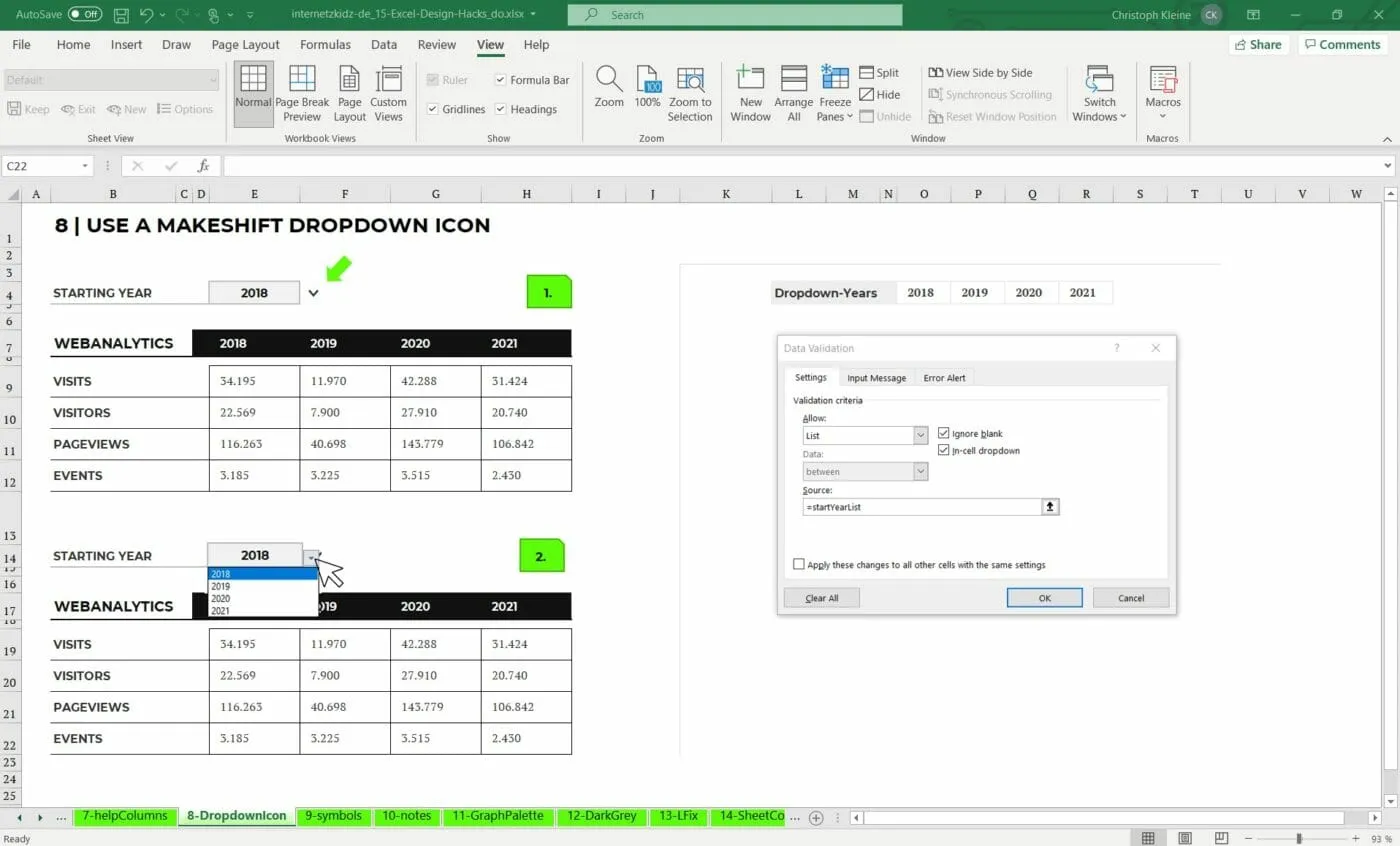Switch to the Formulas ribbon tab
The image size is (1400, 846).
[325, 44]
